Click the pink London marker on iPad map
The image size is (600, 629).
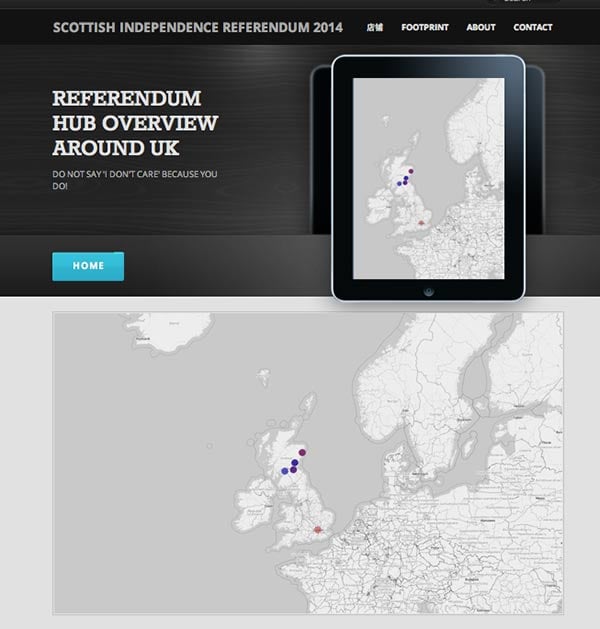coord(421,223)
